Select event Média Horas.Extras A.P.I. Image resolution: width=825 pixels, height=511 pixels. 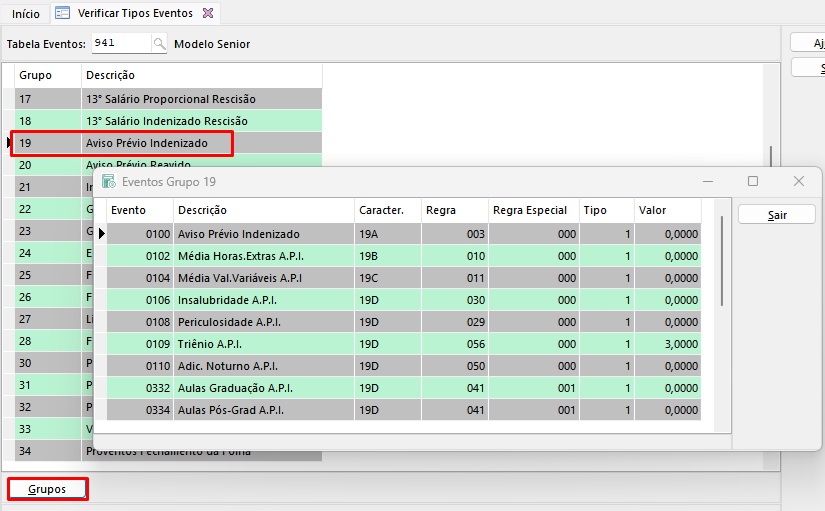[x=404, y=256]
